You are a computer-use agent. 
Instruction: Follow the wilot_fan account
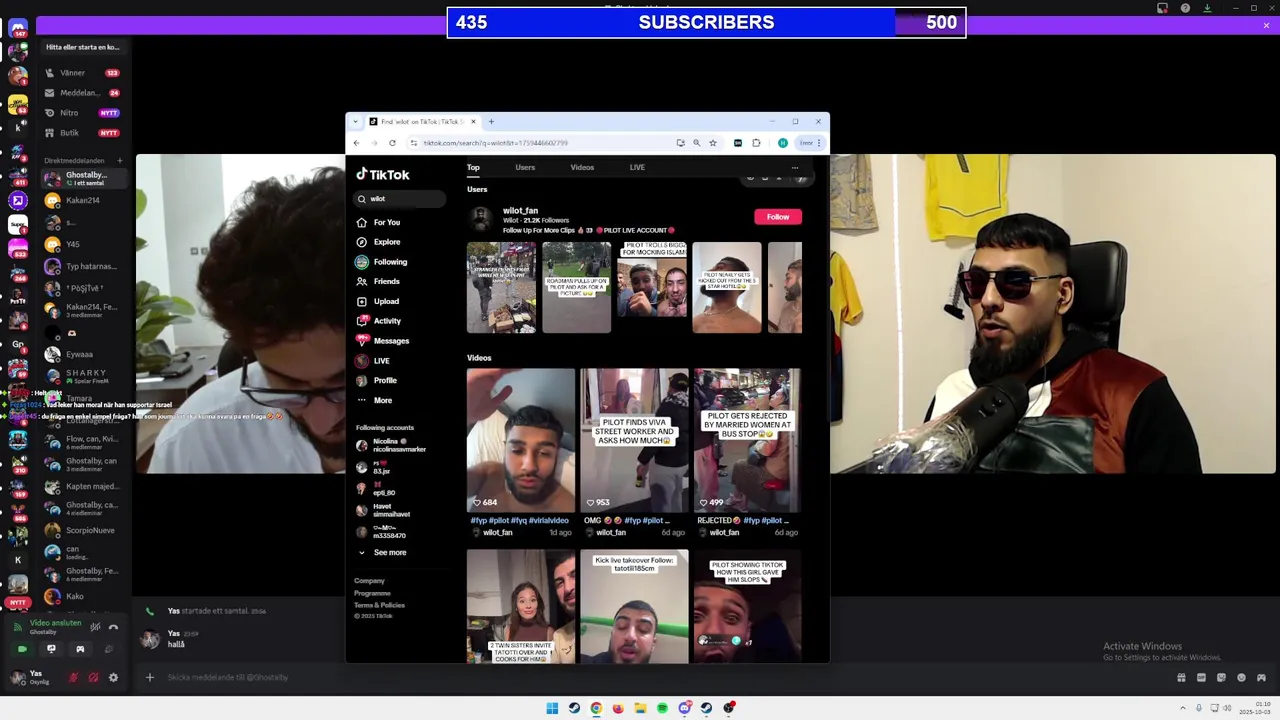tap(778, 216)
